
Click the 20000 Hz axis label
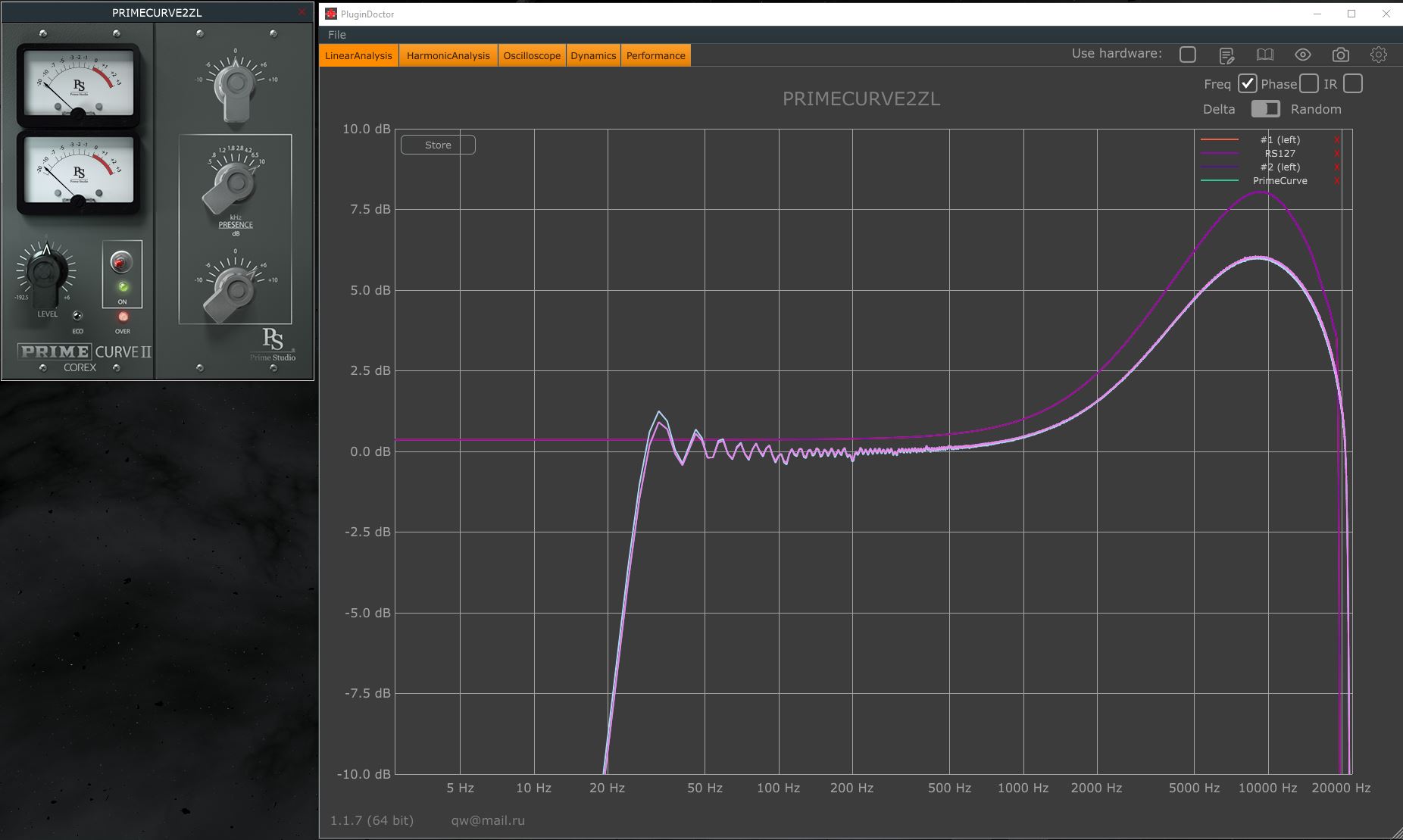pyautogui.click(x=1341, y=788)
